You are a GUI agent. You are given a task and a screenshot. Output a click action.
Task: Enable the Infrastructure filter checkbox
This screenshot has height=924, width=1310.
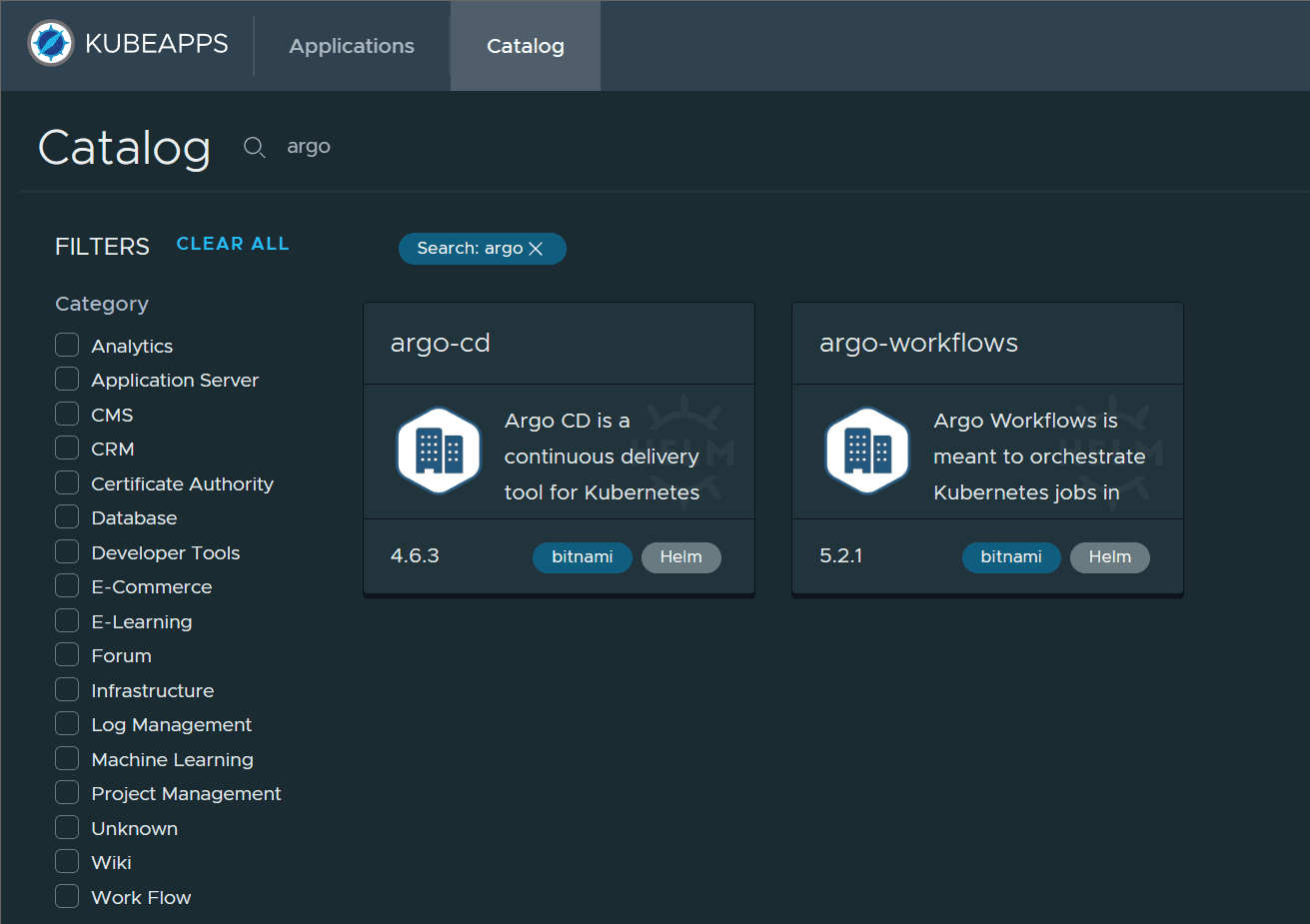click(67, 690)
